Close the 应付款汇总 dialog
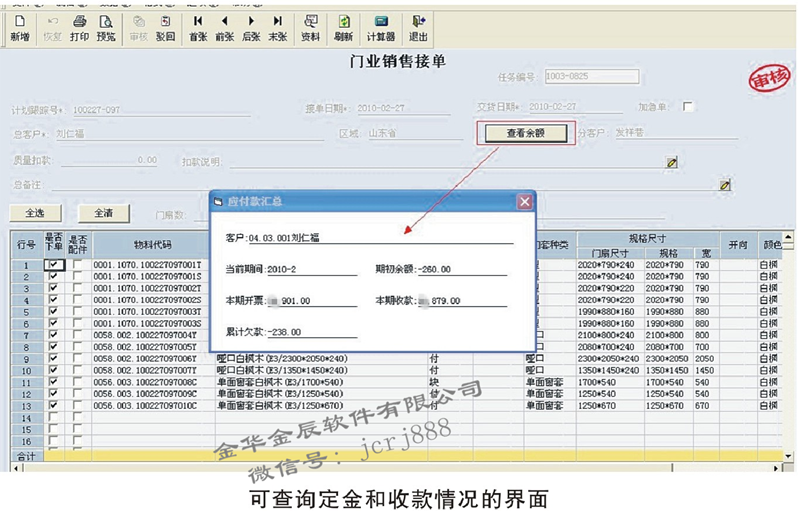 (523, 202)
